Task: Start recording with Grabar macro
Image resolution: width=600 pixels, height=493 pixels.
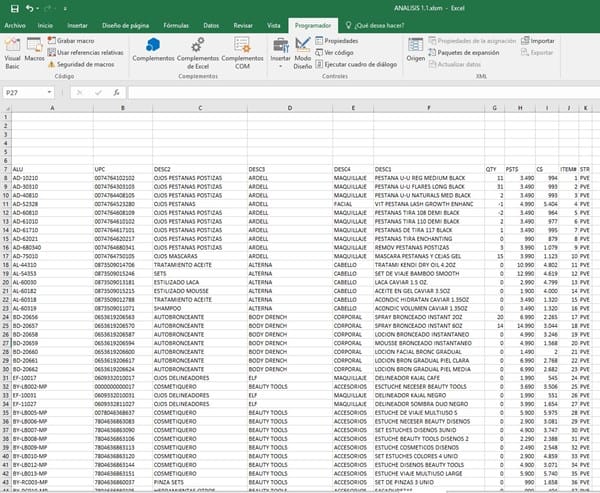Action: 73,41
